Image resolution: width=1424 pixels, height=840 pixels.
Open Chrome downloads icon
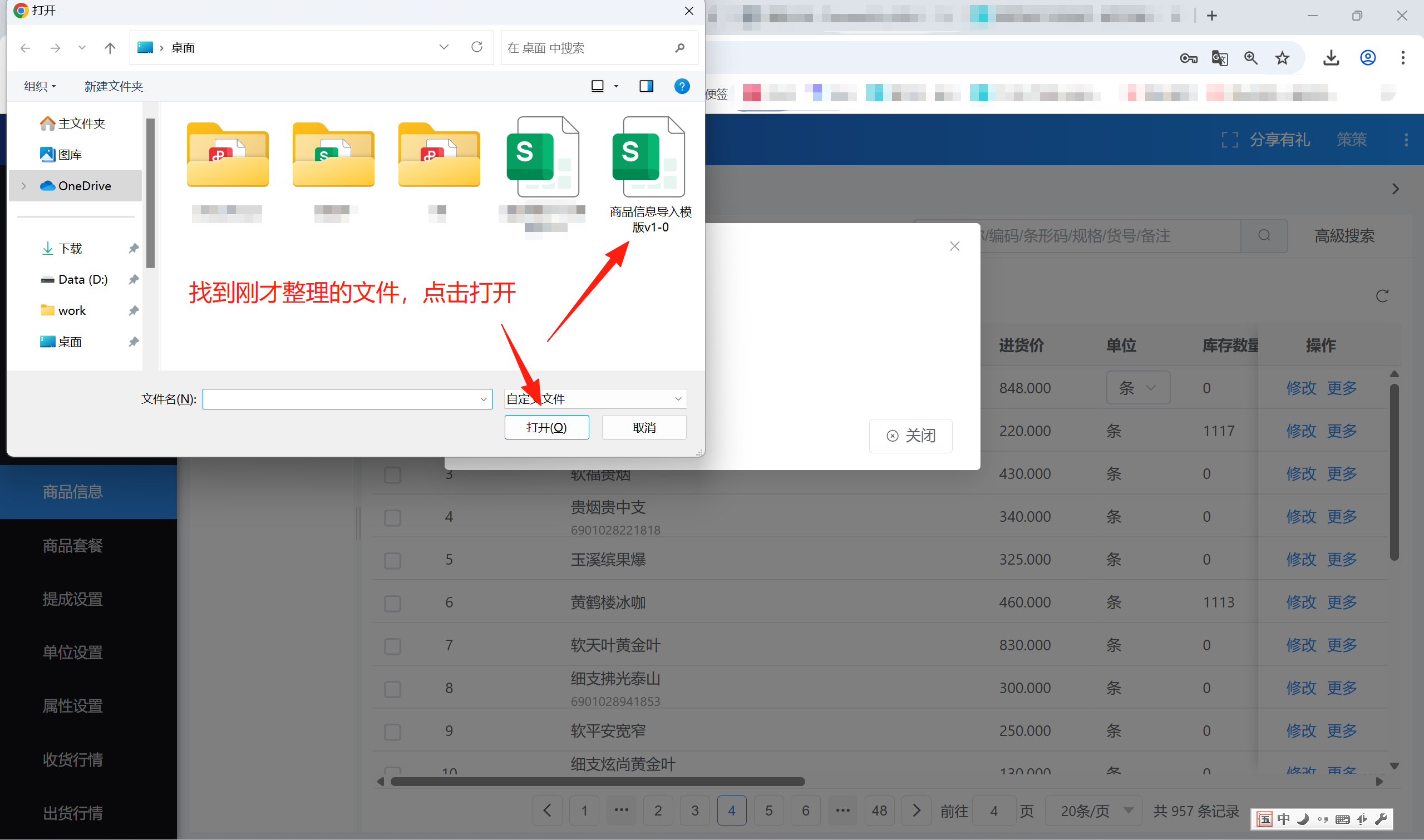coord(1331,58)
